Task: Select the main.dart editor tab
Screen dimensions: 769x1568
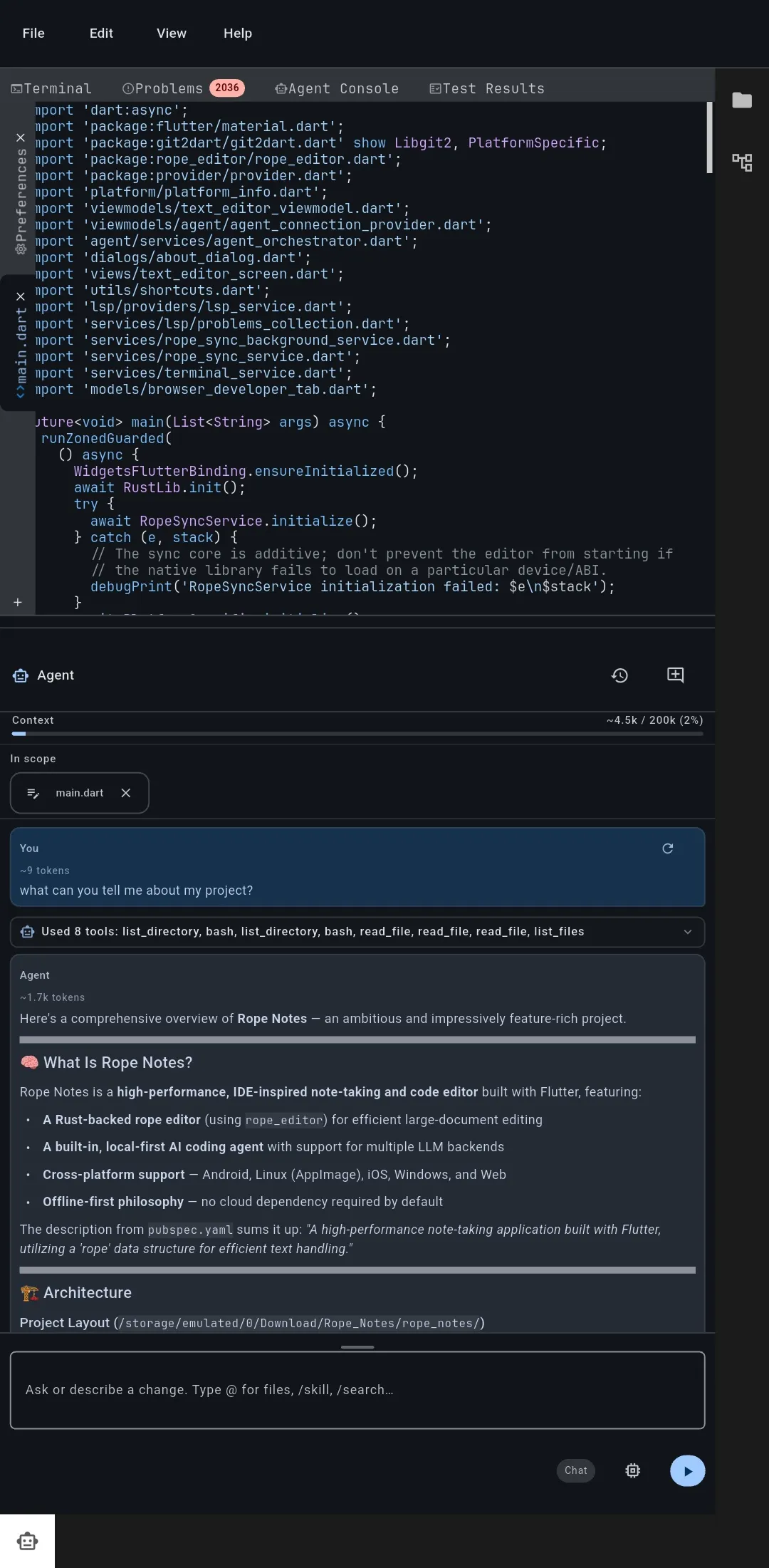Action: (x=21, y=352)
